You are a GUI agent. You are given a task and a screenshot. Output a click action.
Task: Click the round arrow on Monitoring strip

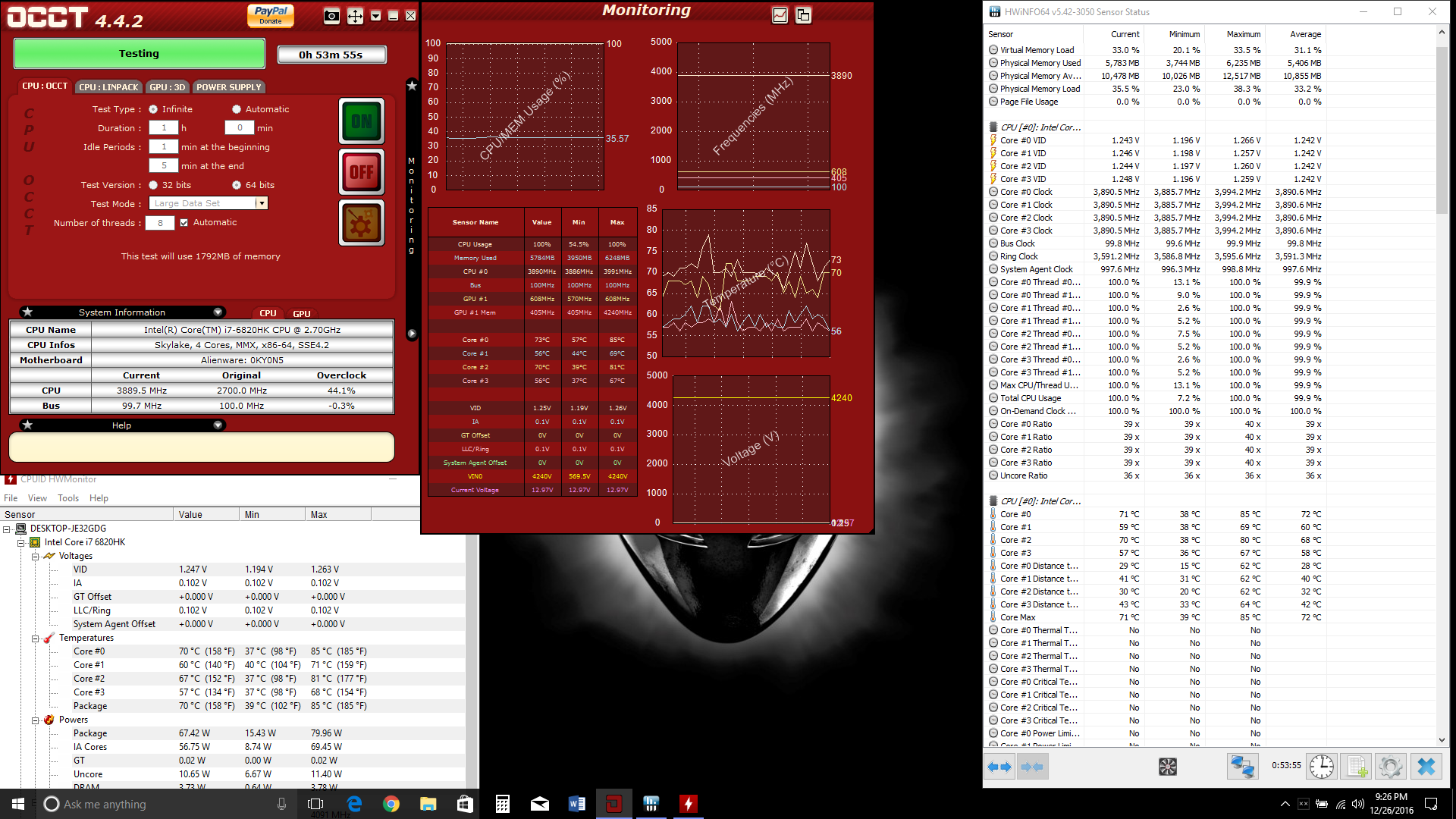pos(412,334)
